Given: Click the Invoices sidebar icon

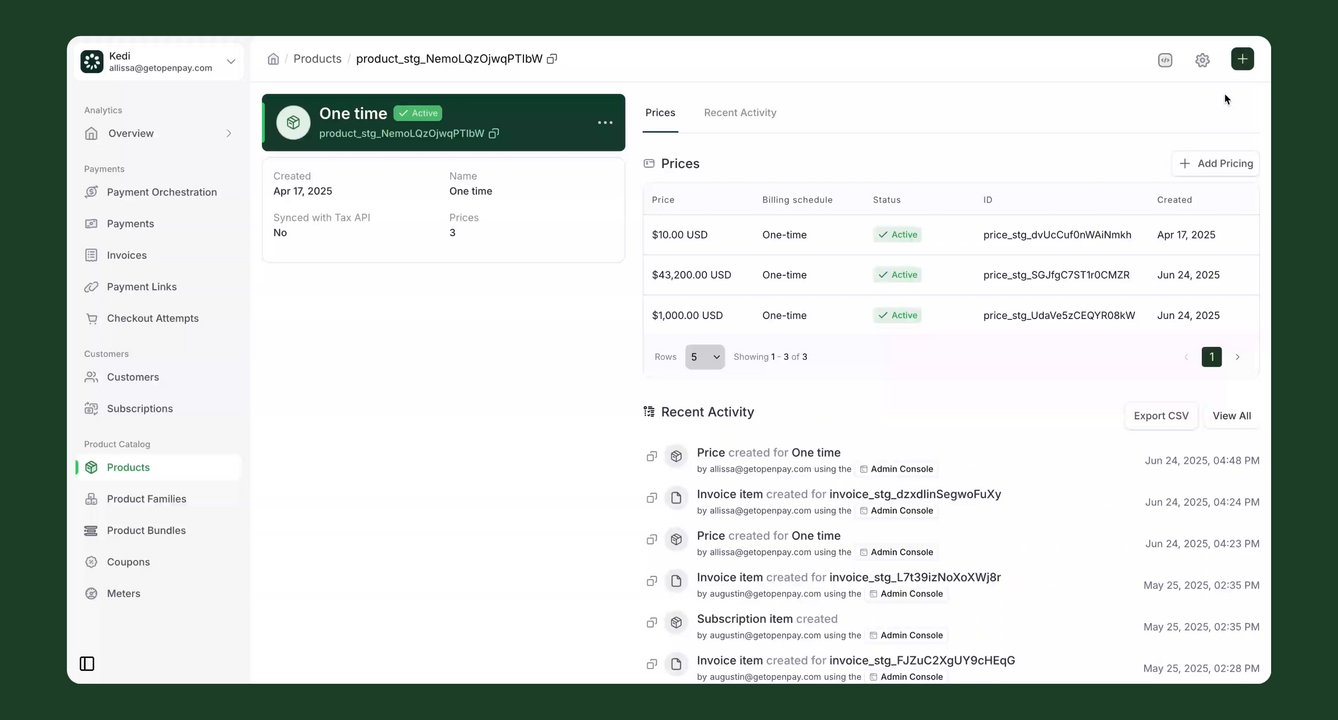Looking at the screenshot, I should 91,255.
